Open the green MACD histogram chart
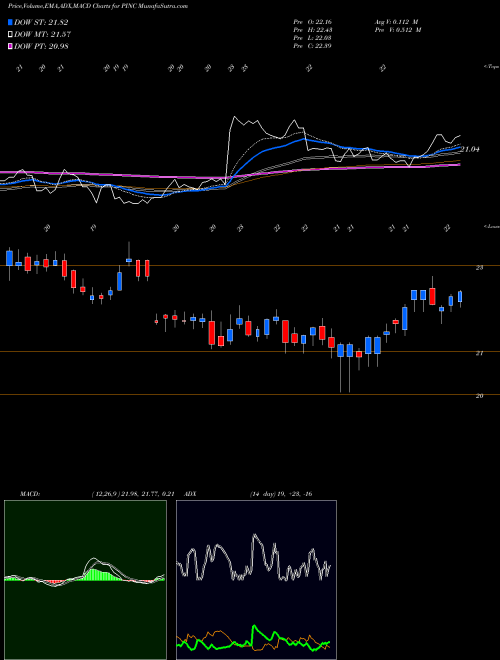 [85, 580]
